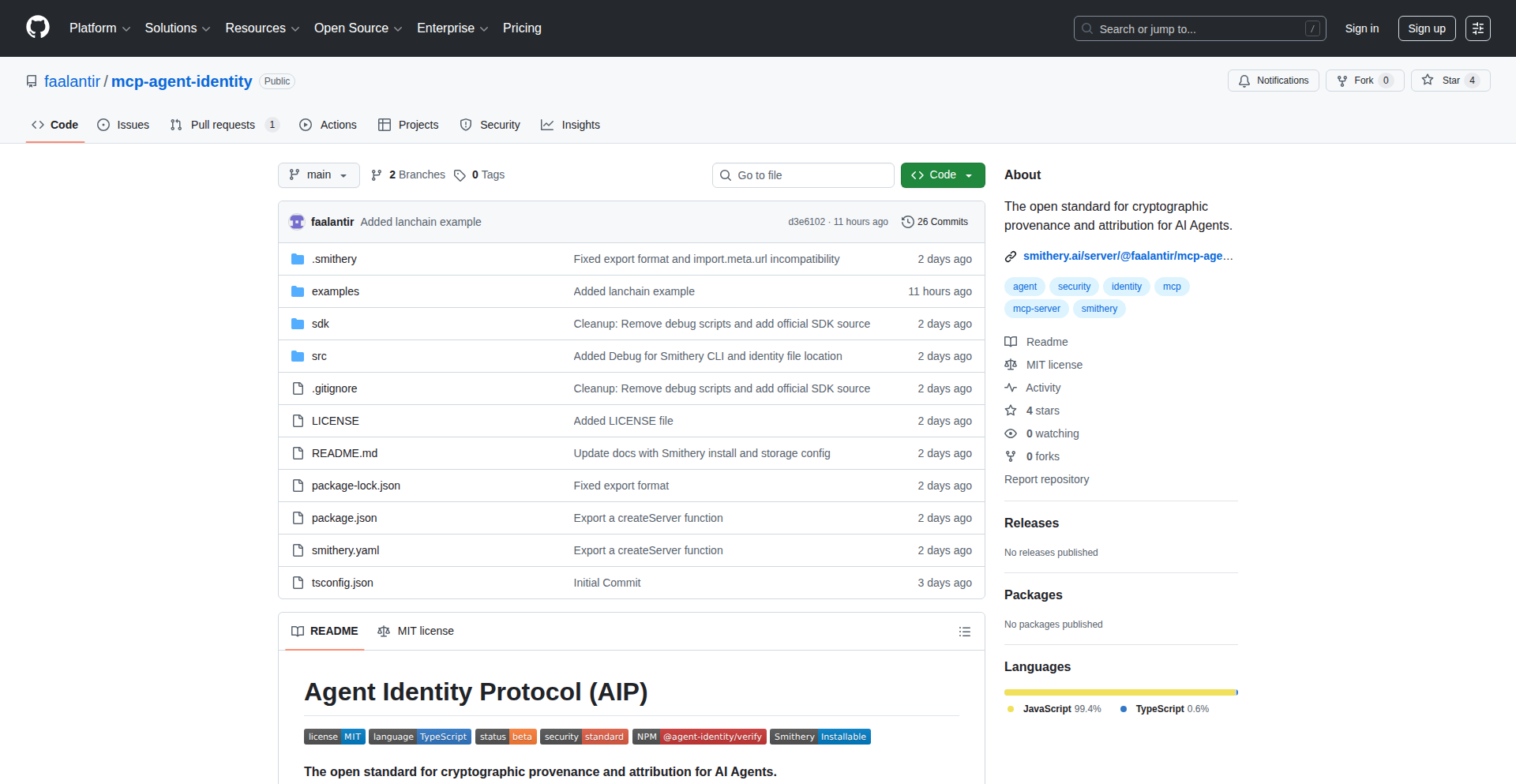Click the tags icon next to 0 Tags
Image resolution: width=1516 pixels, height=784 pixels.
tap(460, 175)
